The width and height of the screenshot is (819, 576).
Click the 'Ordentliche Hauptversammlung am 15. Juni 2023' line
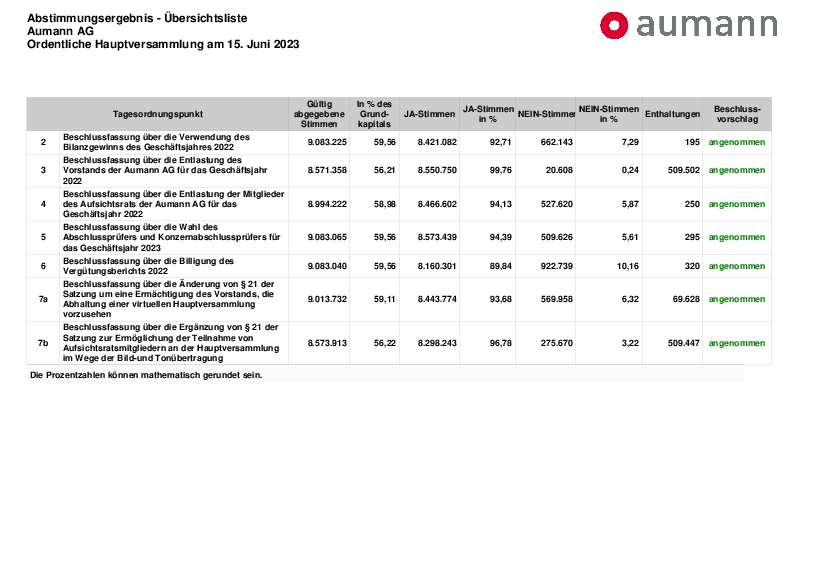tap(163, 44)
